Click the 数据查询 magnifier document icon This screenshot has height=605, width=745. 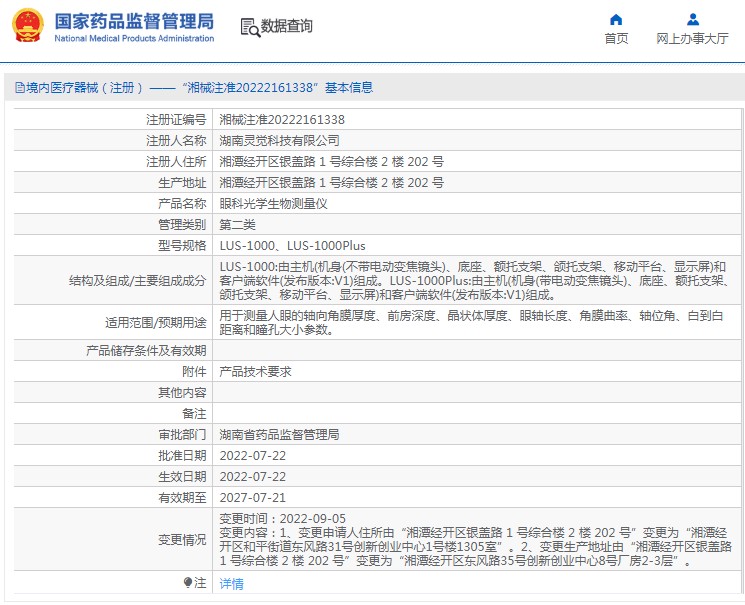(x=249, y=27)
